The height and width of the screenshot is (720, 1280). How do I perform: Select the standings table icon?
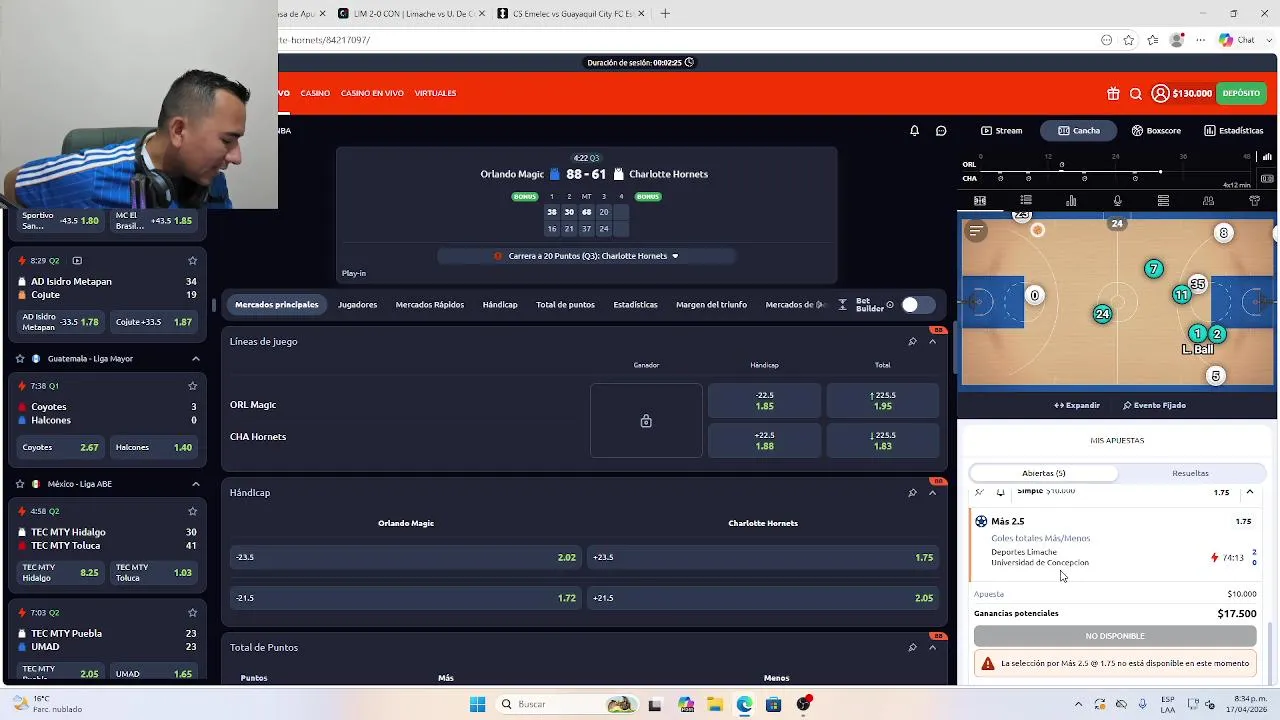[x=1163, y=200]
